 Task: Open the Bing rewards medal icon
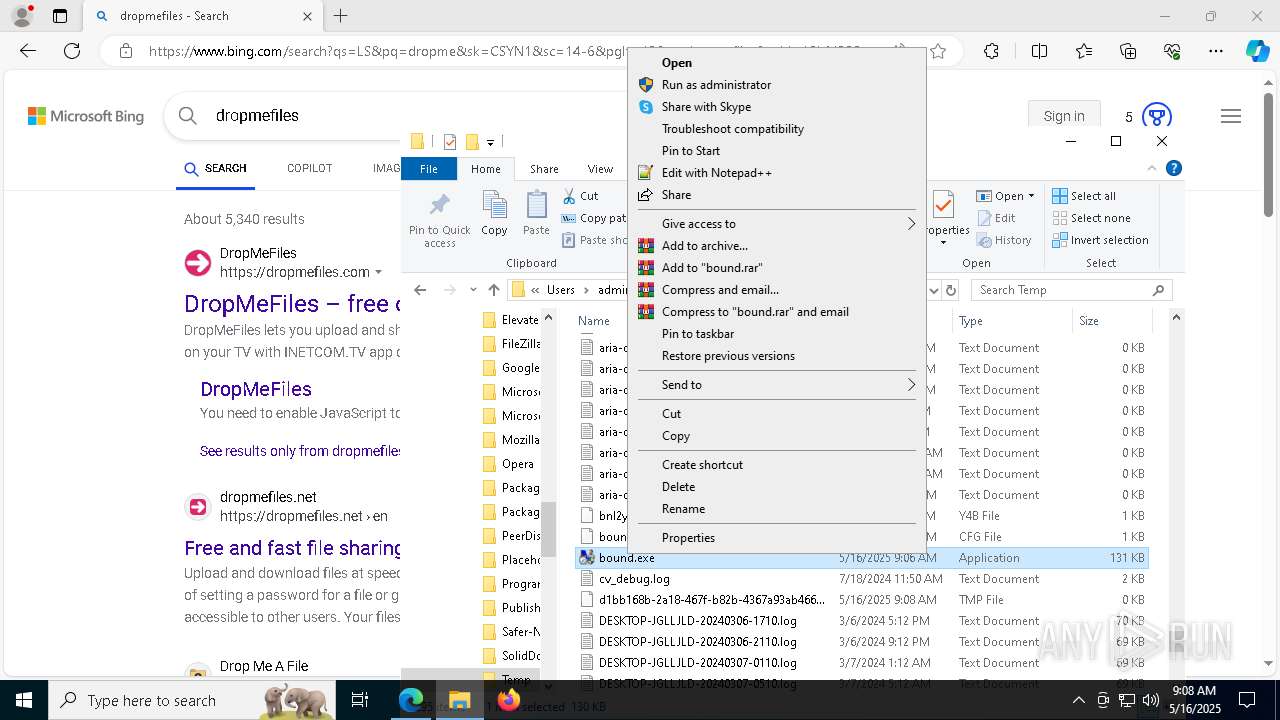pos(1156,116)
